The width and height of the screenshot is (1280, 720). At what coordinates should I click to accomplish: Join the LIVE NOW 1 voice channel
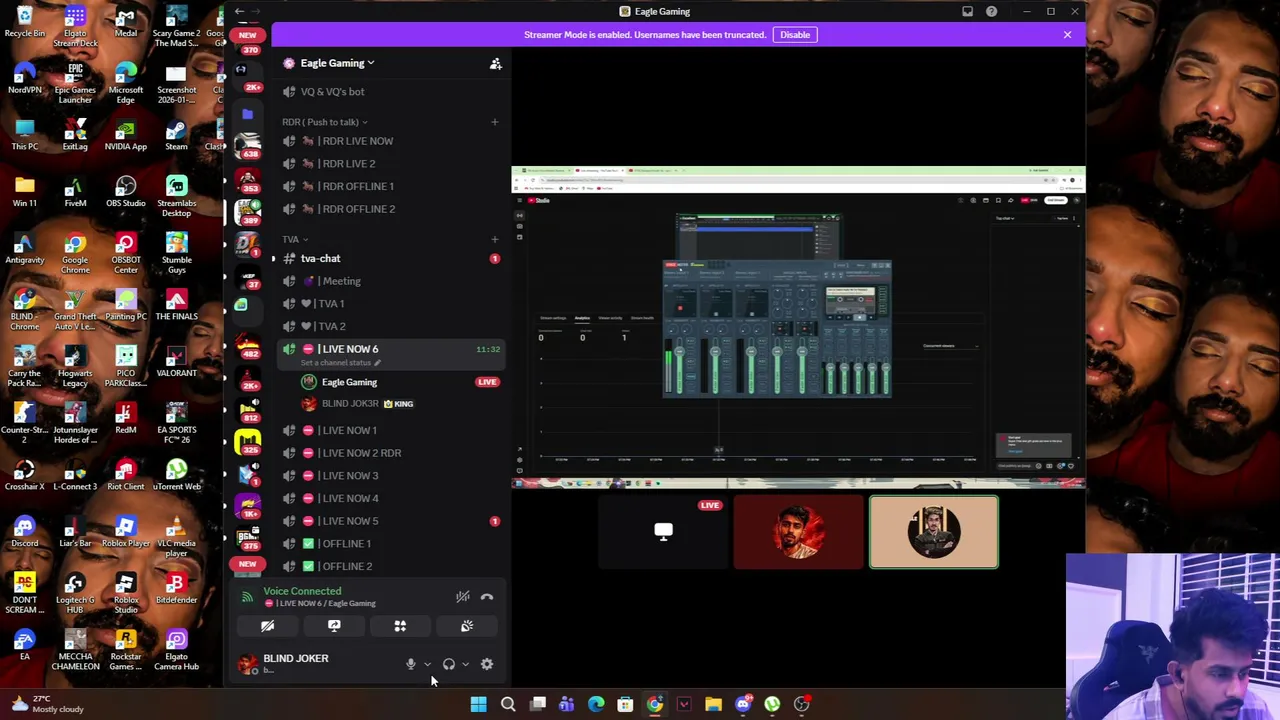pos(391,430)
